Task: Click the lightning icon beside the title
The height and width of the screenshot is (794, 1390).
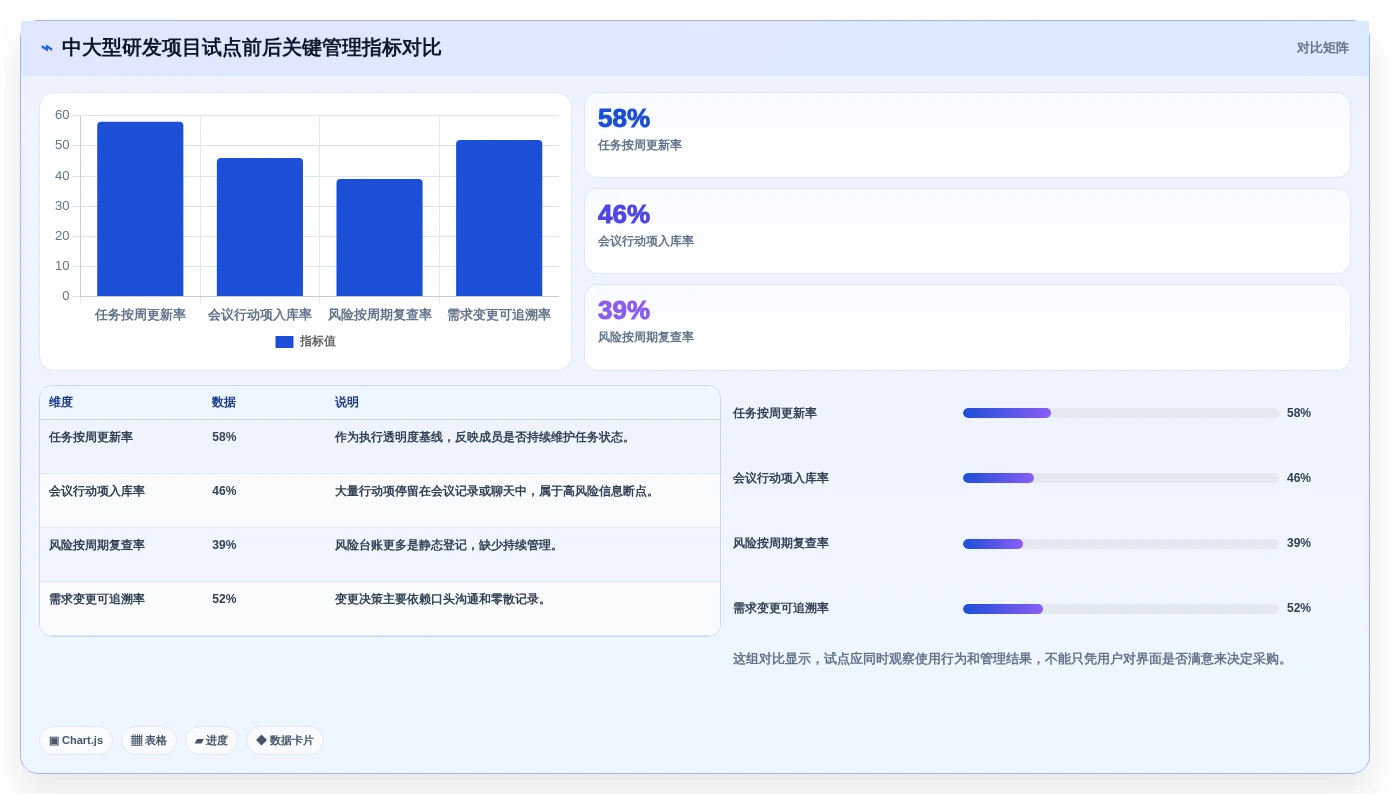Action: coord(47,48)
